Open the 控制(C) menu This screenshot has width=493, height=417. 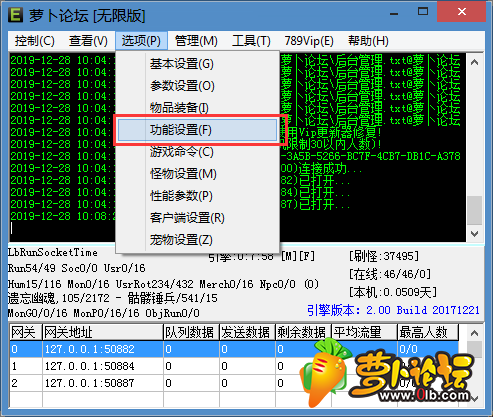coord(35,41)
